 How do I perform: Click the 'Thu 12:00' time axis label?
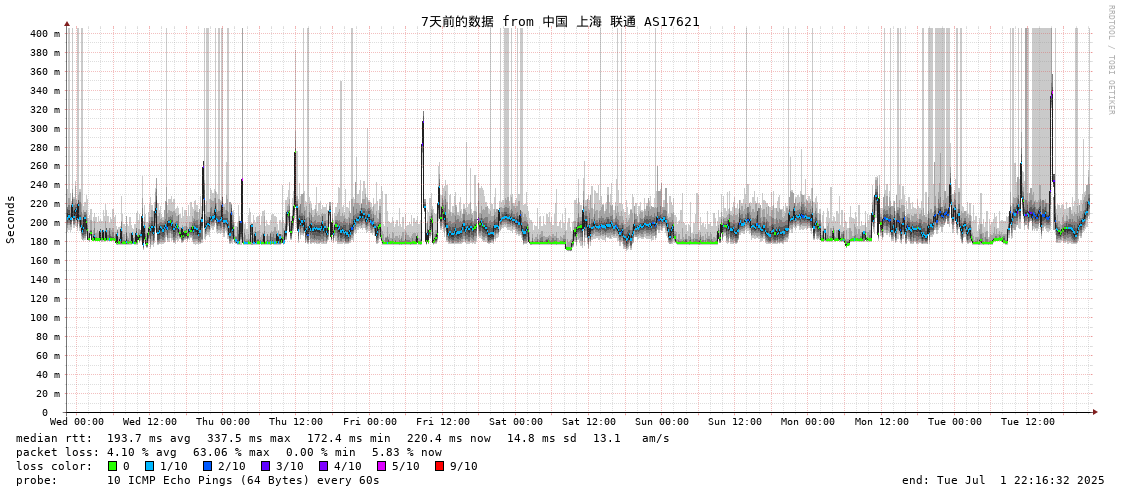pos(296,422)
